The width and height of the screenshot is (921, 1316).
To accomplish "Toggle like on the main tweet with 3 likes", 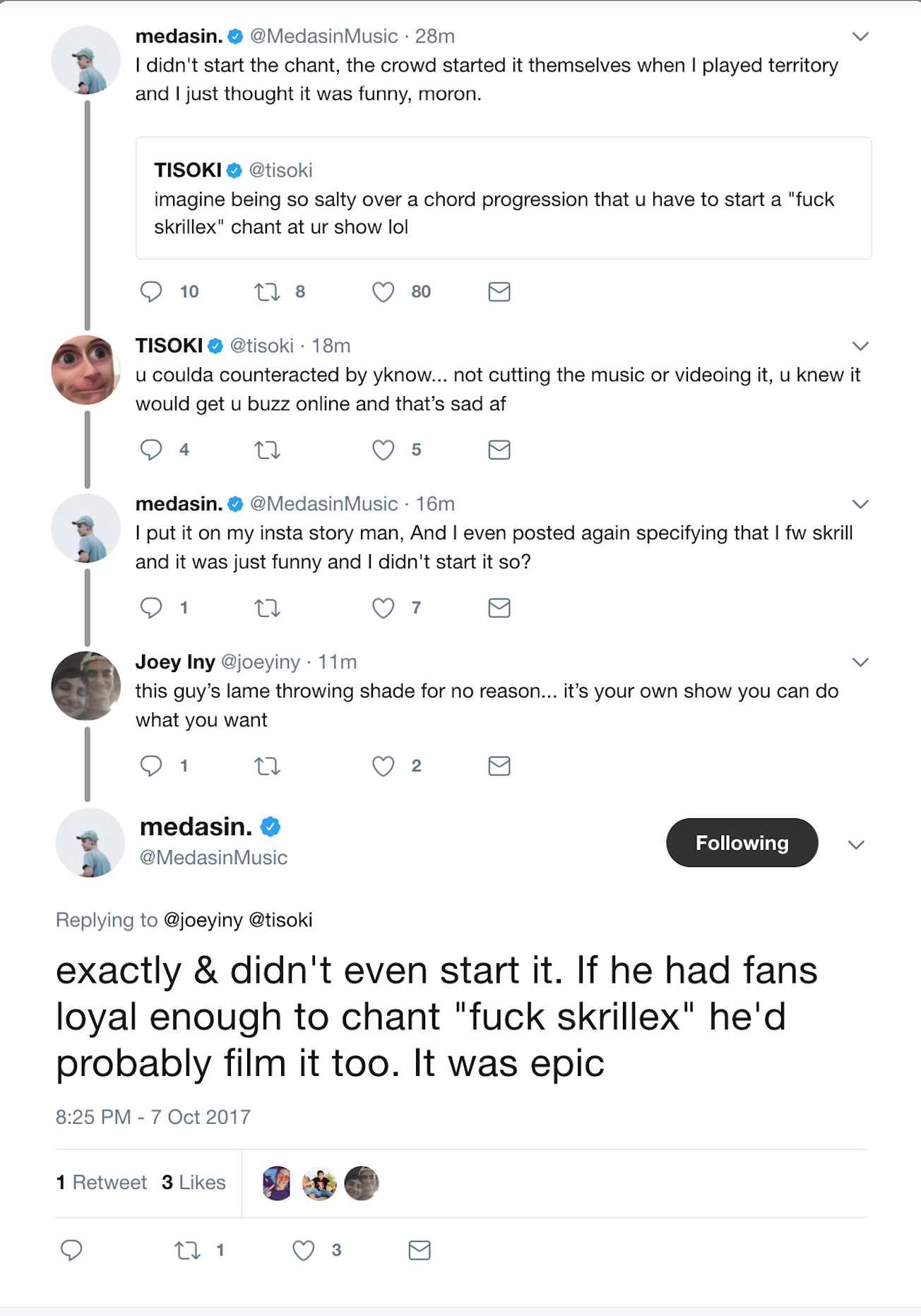I will tap(304, 1250).
